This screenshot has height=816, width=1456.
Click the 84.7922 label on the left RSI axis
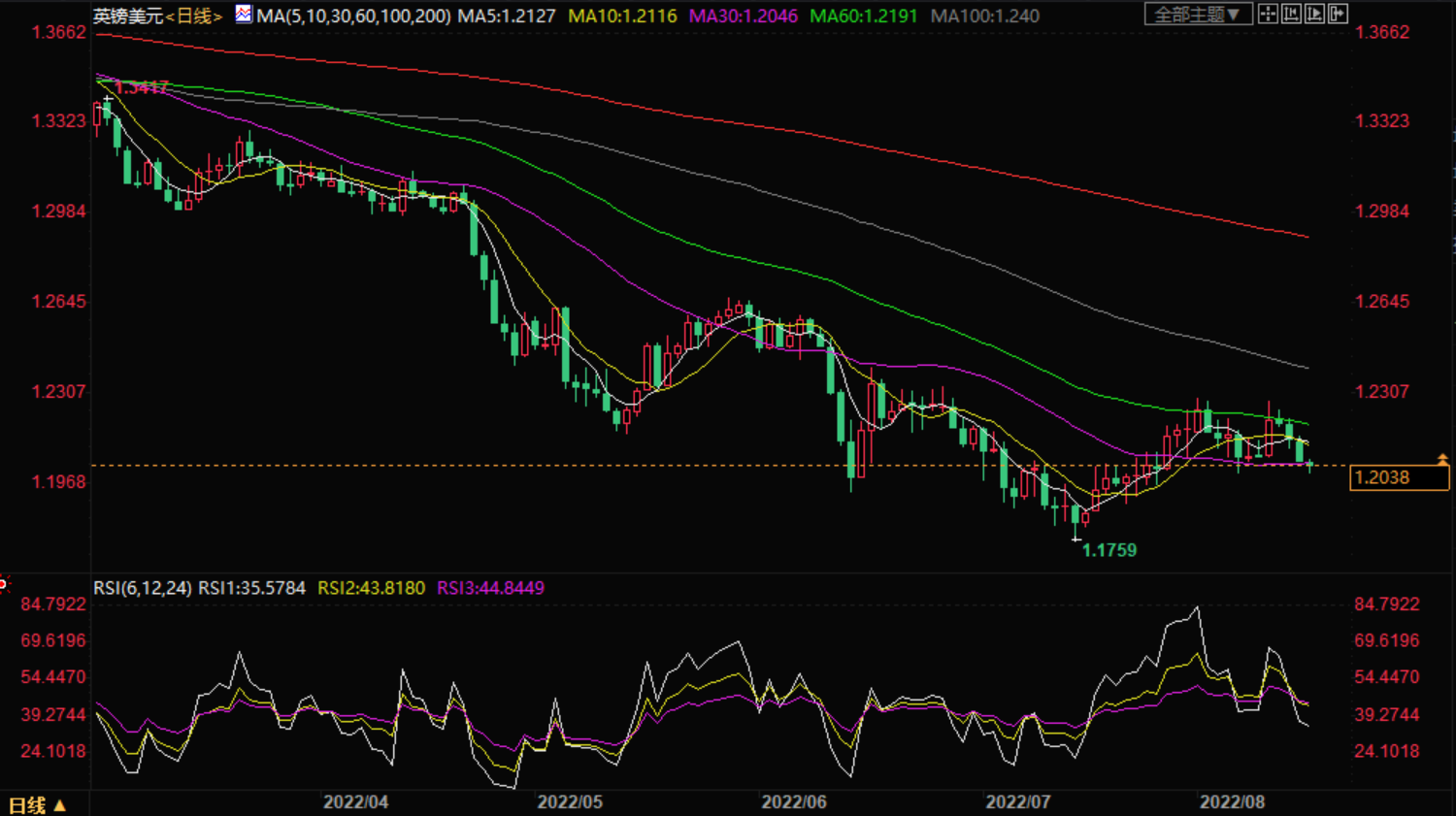point(53,604)
